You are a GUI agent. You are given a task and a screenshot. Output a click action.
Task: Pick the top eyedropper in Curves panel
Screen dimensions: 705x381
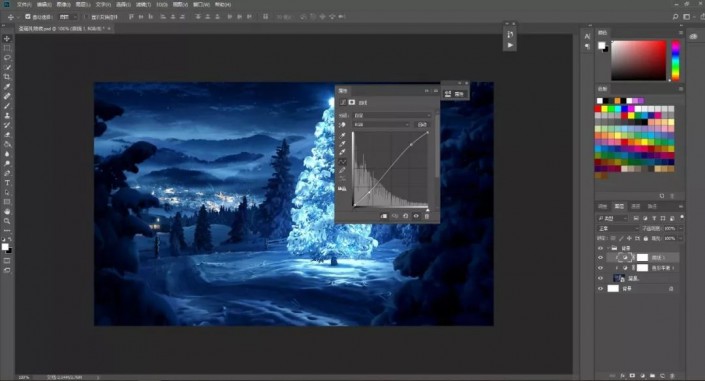pyautogui.click(x=342, y=135)
